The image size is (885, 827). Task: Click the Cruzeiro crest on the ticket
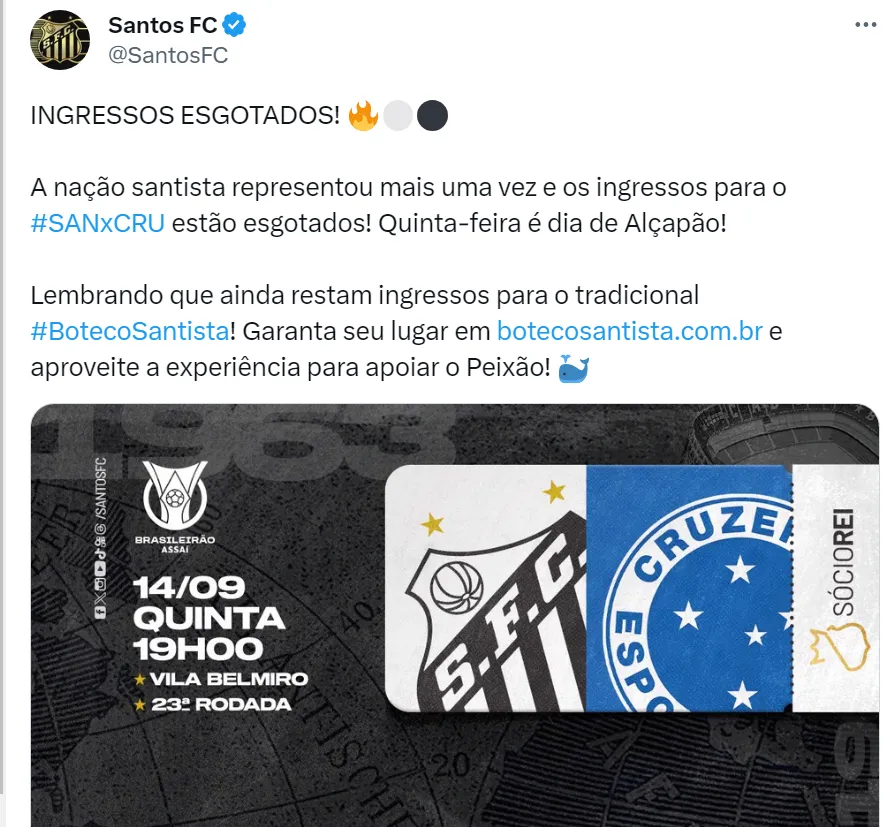click(x=700, y=601)
